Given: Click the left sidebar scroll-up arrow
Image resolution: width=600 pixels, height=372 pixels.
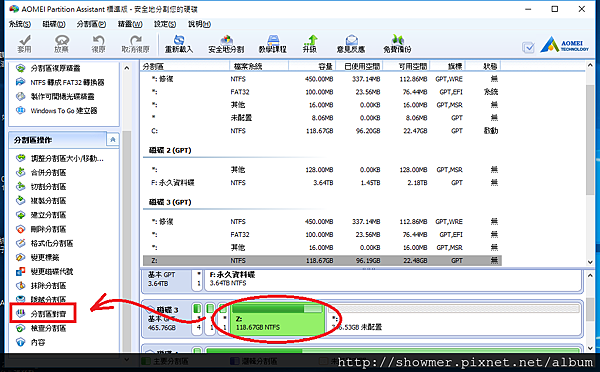Looking at the screenshot, I should pyautogui.click(x=127, y=68).
